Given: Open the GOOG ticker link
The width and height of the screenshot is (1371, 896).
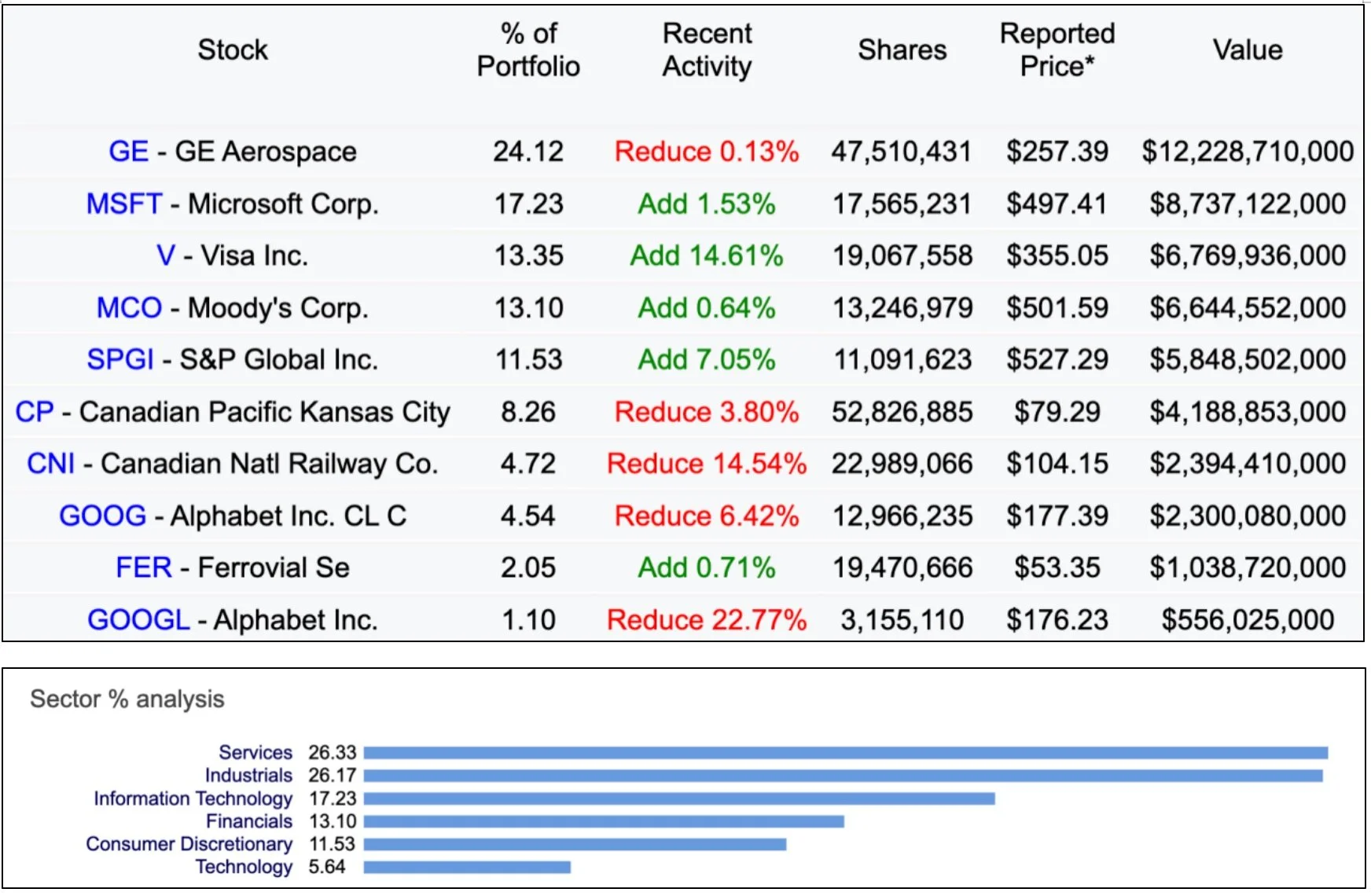Looking at the screenshot, I should (103, 516).
